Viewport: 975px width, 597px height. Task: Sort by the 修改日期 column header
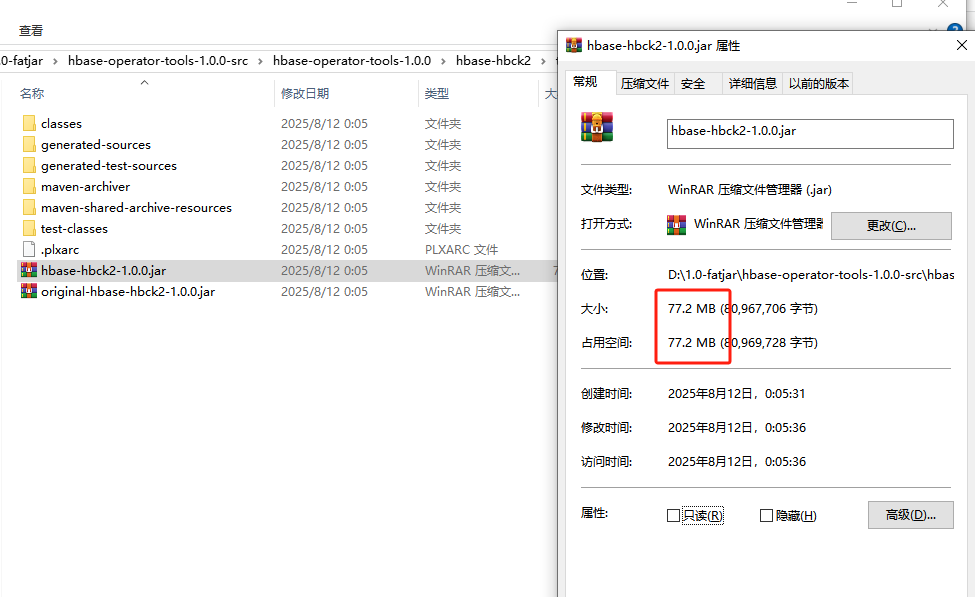(305, 94)
